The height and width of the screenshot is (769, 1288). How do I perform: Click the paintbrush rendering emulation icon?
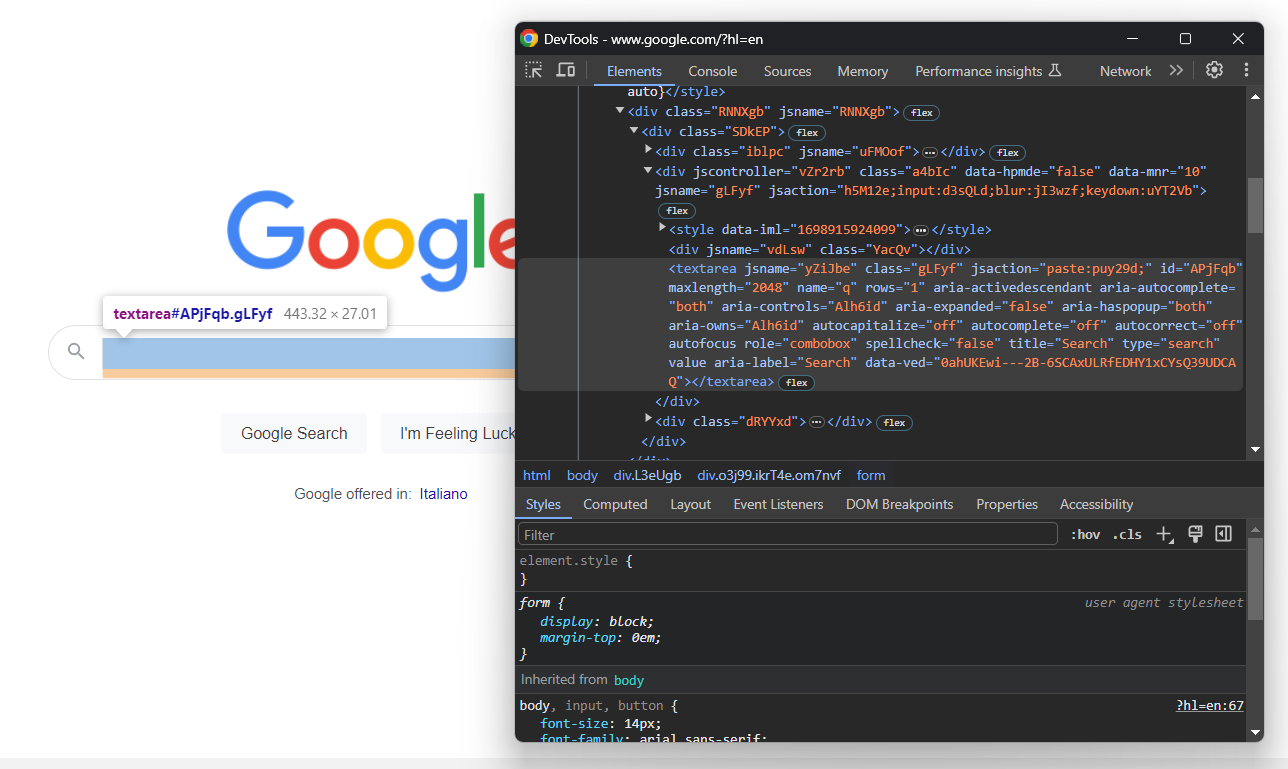1194,534
